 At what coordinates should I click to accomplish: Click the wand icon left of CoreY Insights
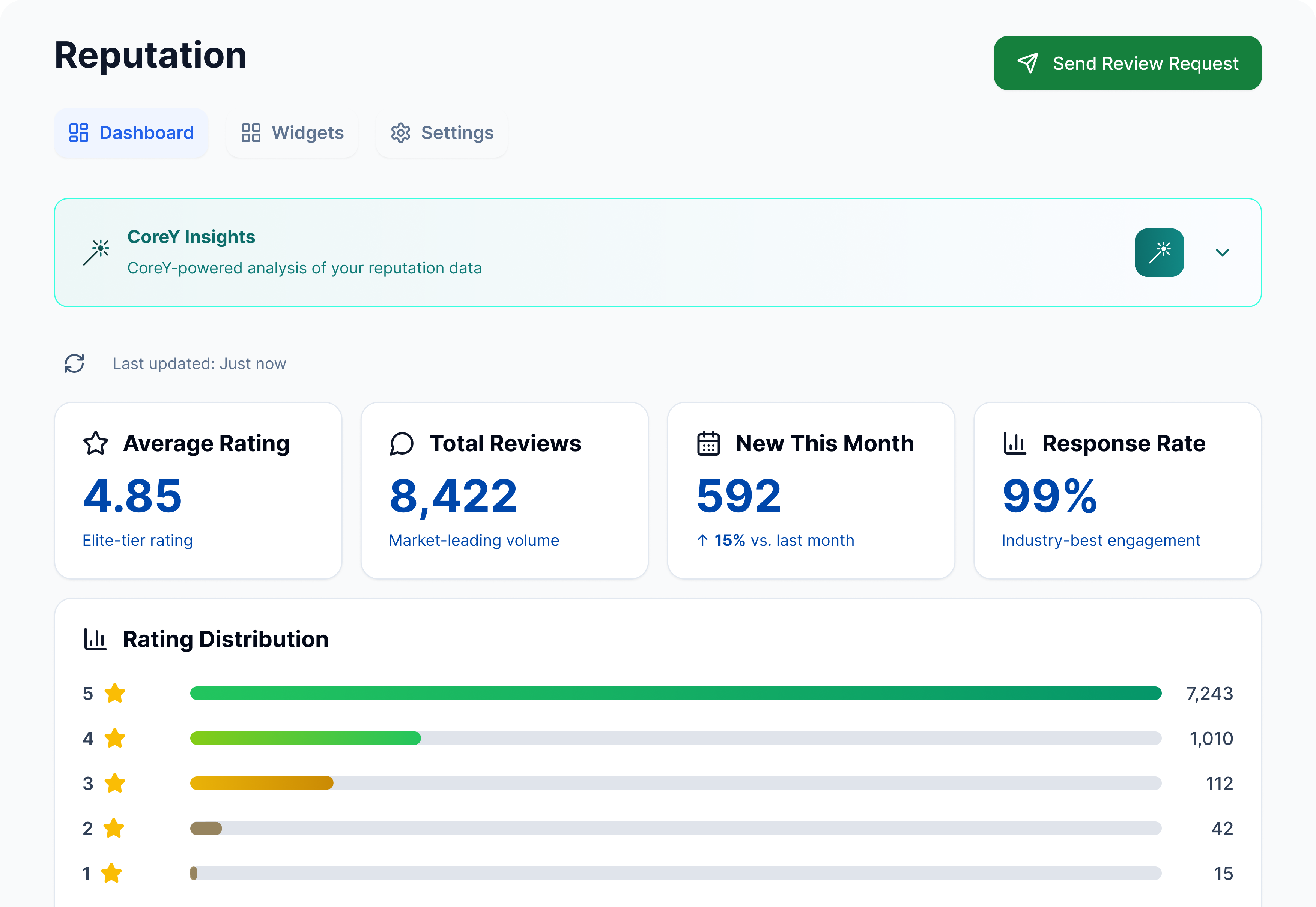[x=97, y=252]
